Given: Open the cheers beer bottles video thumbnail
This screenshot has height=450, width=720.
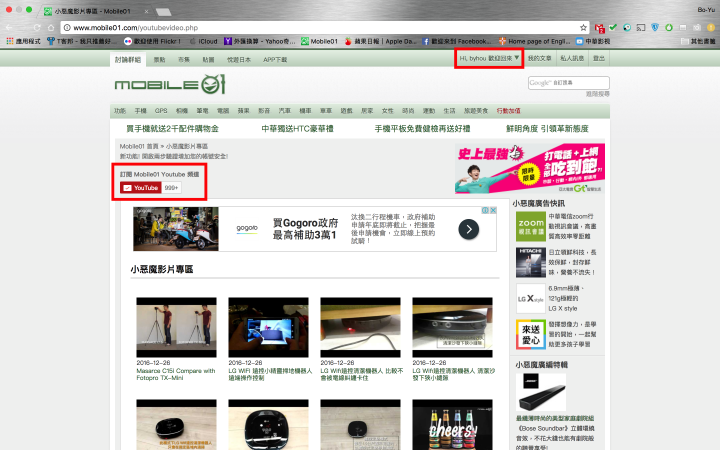Looking at the screenshot, I should pyautogui.click(x=452, y=425).
